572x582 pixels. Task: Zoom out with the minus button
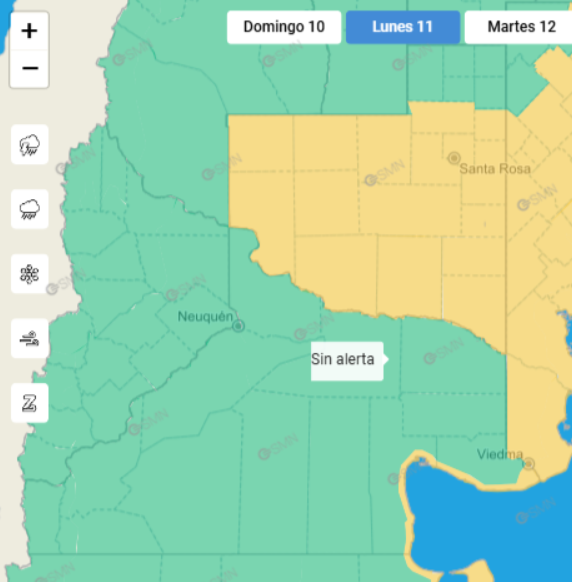point(29,69)
